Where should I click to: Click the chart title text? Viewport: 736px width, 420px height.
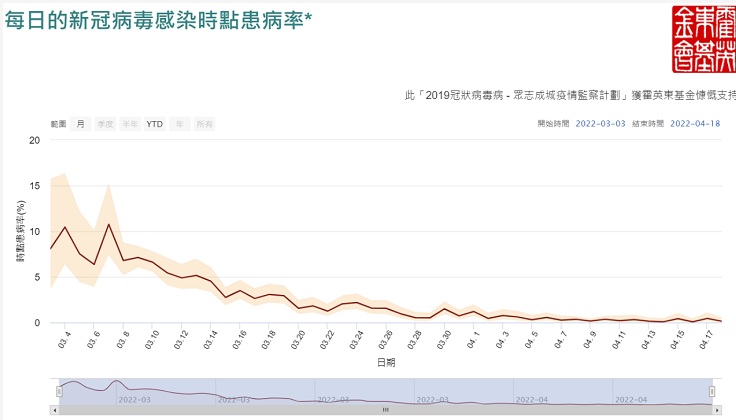point(158,22)
